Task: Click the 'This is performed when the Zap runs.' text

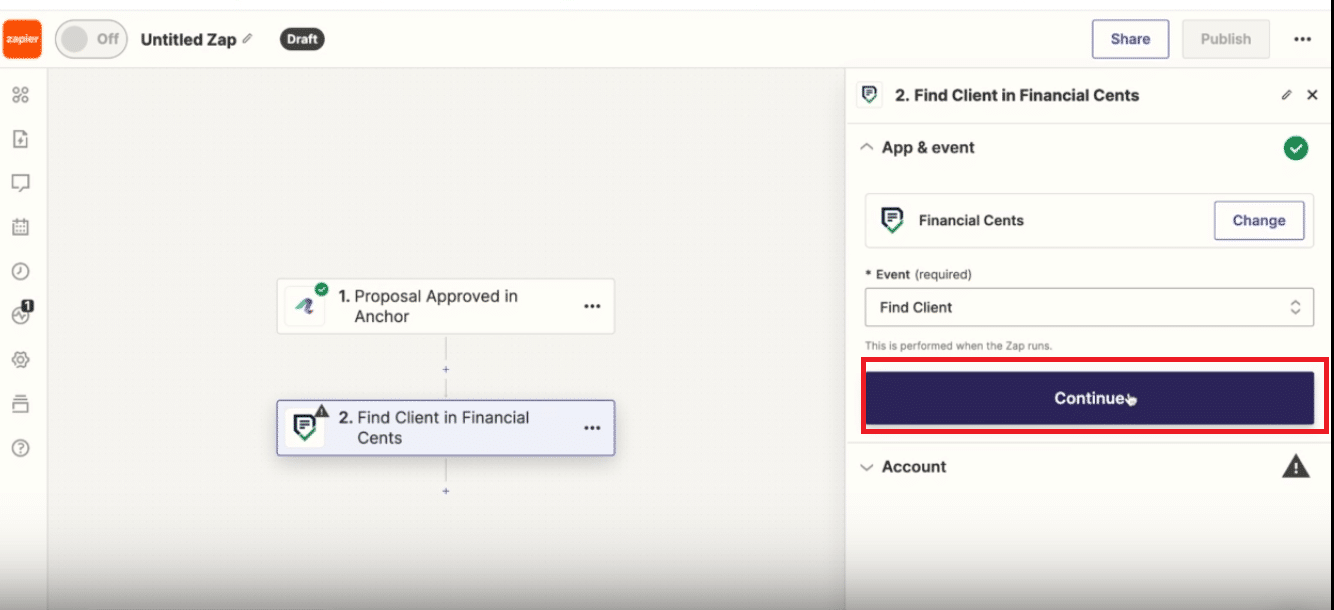Action: pyautogui.click(x=959, y=346)
